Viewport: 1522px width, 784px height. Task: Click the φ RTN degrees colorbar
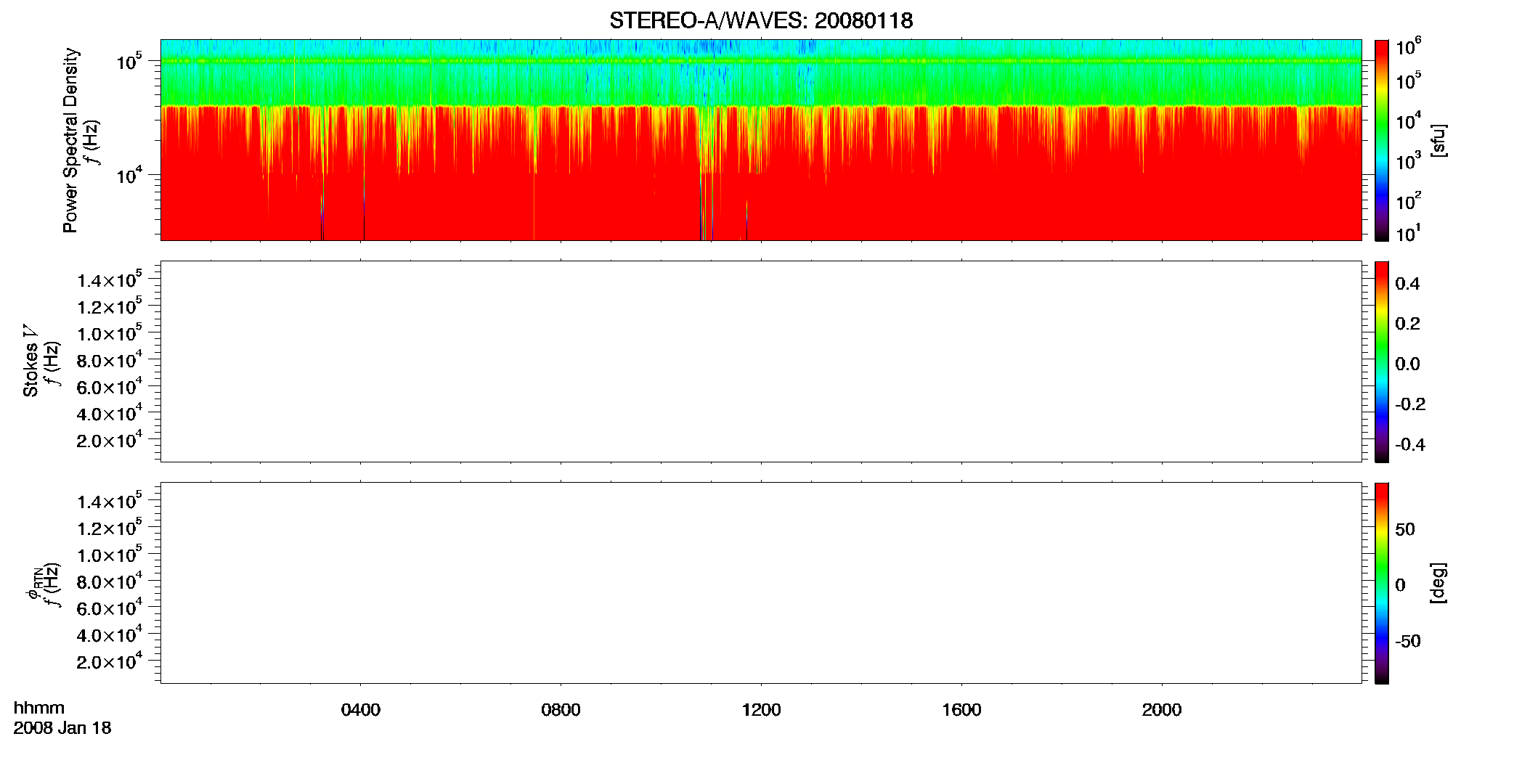1382,583
